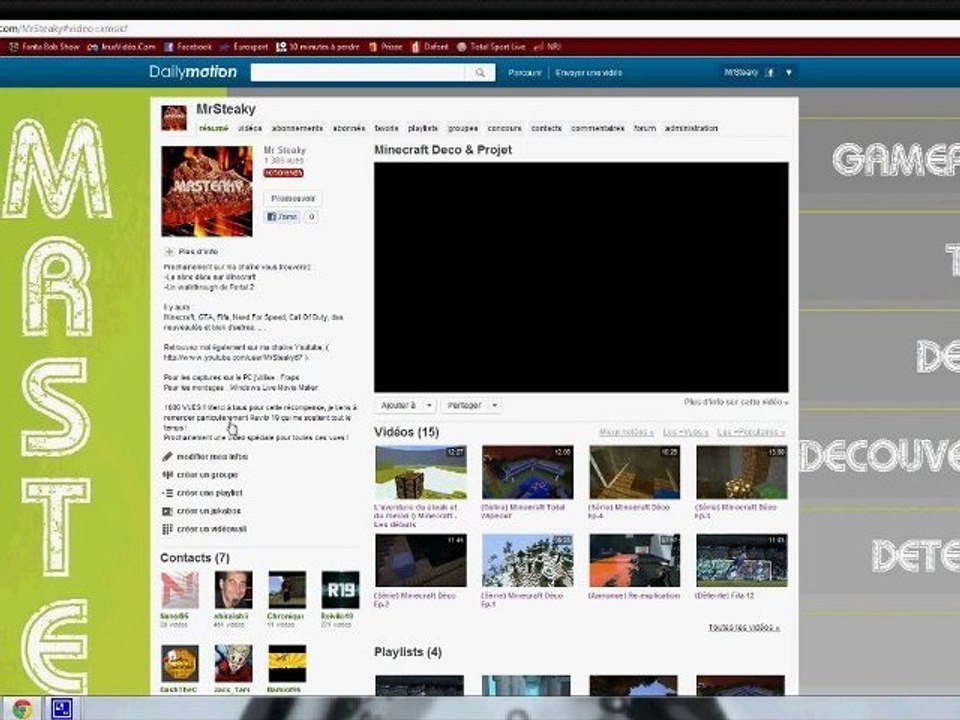Open the MrSteaky account dropdown arrow
Viewport: 960px width, 720px height.
789,72
